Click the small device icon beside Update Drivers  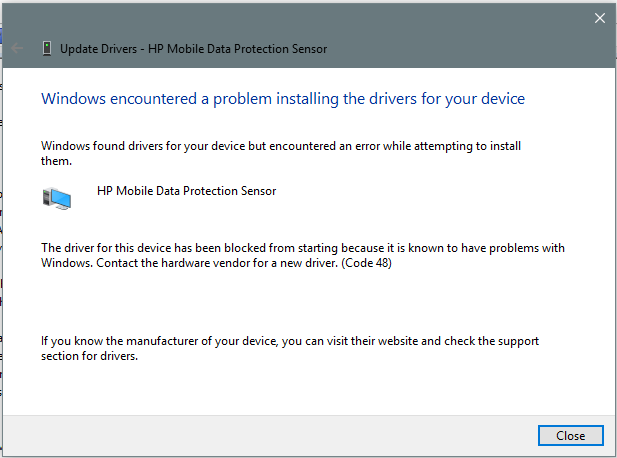46,48
